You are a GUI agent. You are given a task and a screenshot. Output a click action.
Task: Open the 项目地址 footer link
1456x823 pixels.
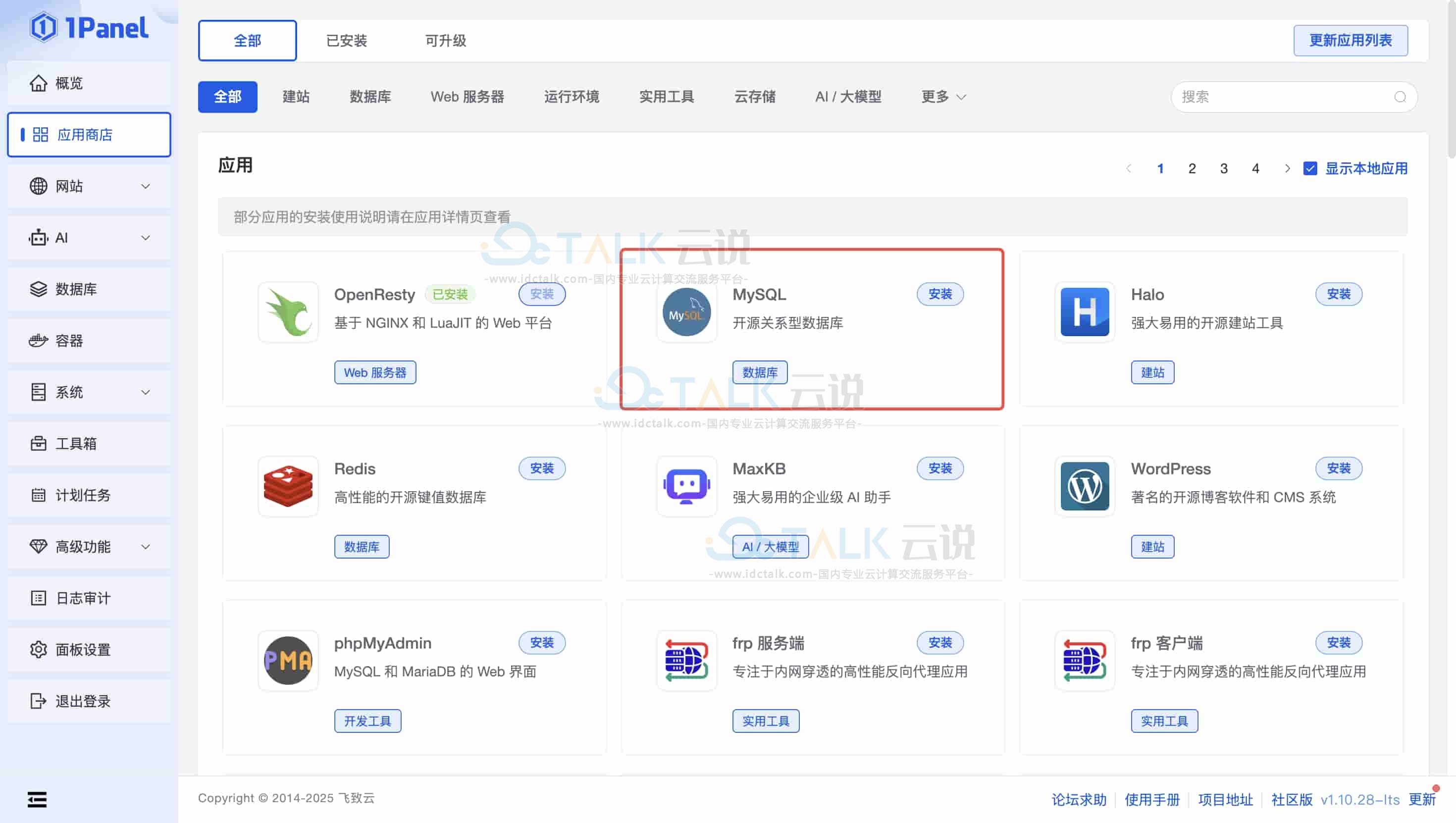pyautogui.click(x=1226, y=799)
